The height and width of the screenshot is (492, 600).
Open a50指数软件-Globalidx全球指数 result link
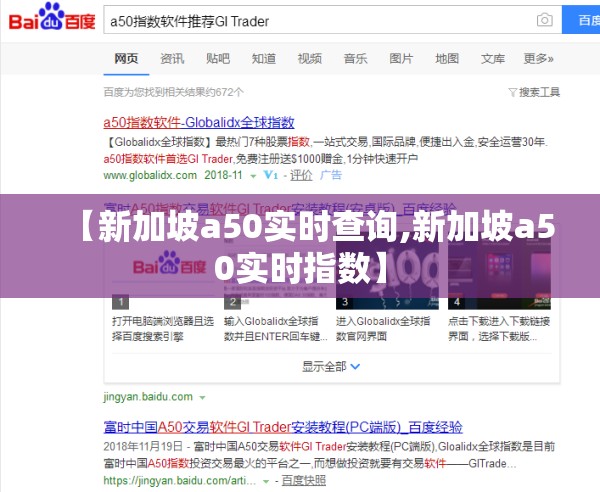point(199,122)
